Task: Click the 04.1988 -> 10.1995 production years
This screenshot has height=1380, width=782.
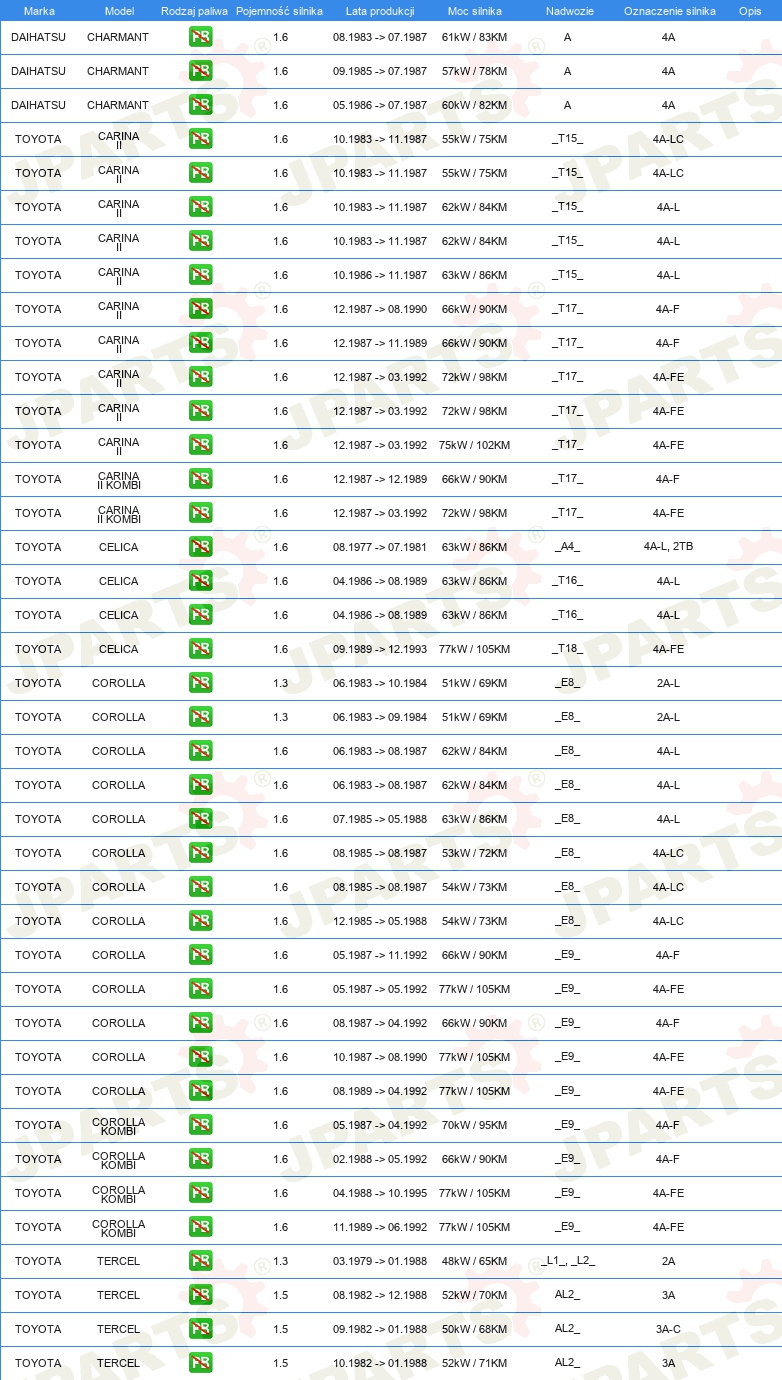Action: click(380, 1193)
